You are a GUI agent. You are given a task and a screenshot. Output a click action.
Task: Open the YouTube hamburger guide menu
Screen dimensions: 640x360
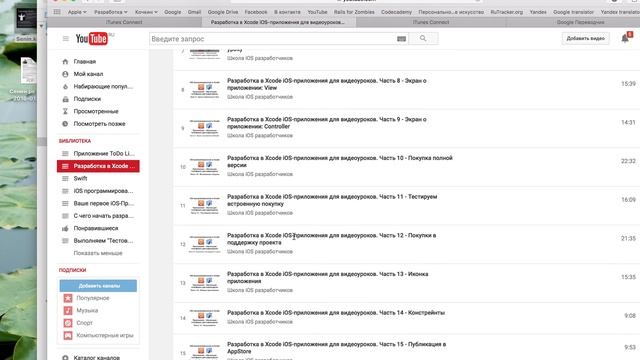(65, 39)
